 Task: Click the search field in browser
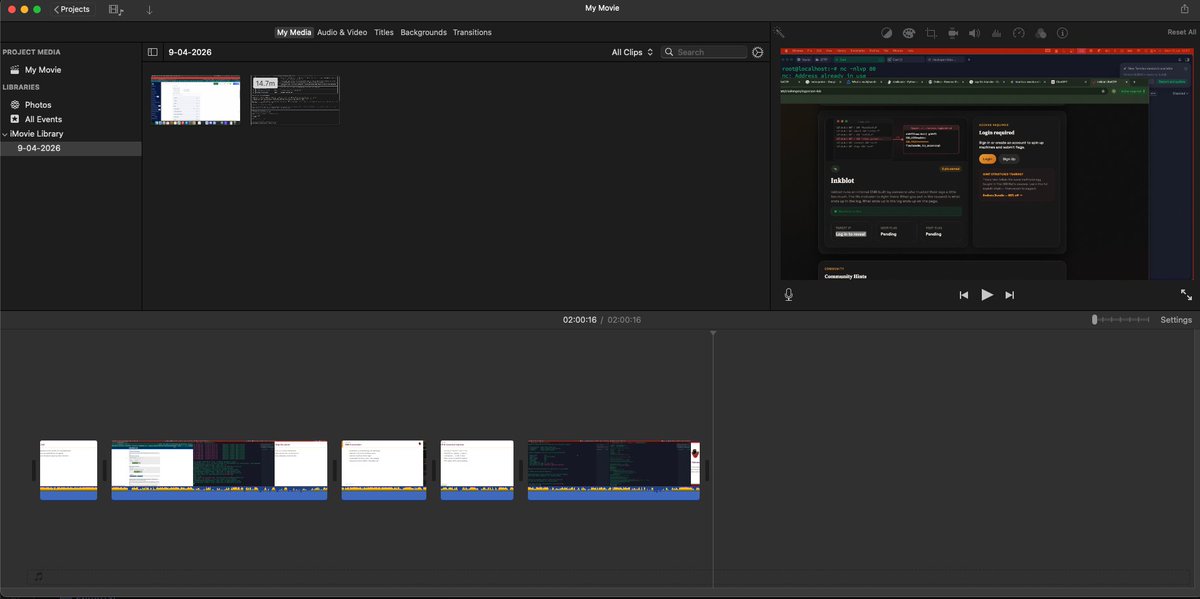[704, 52]
